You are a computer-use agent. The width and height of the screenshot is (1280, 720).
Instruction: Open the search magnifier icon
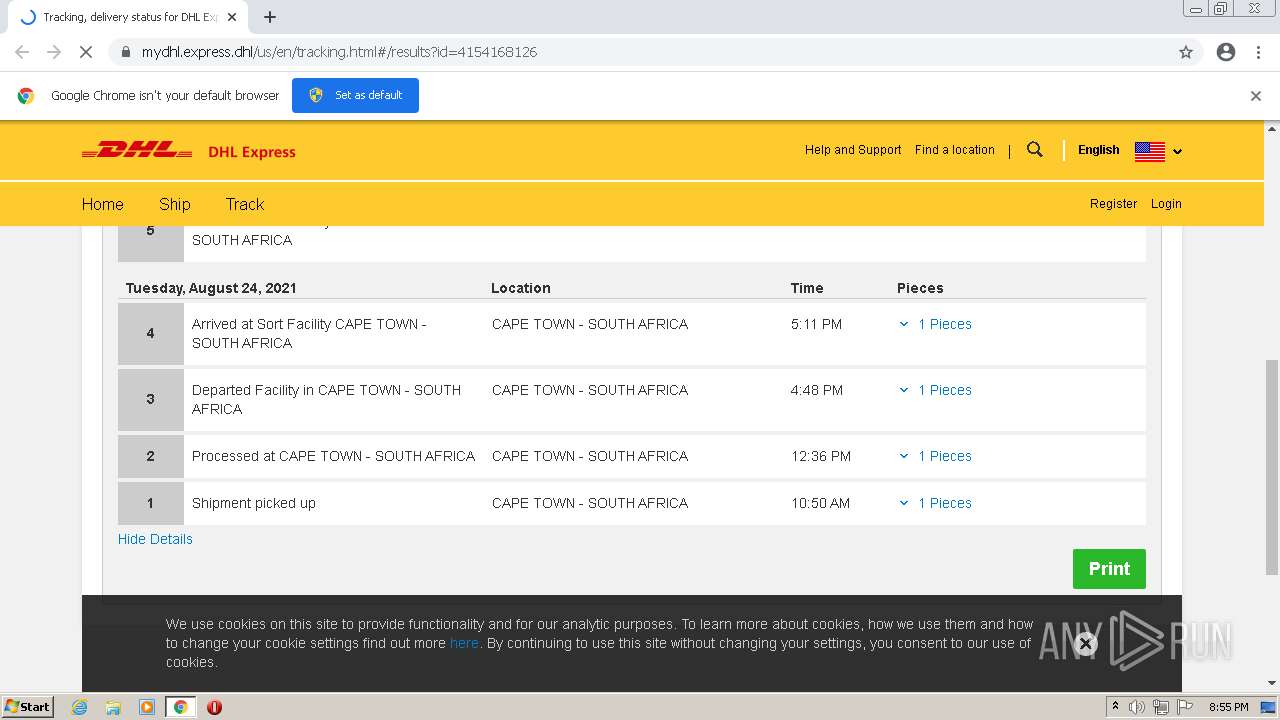click(1035, 150)
